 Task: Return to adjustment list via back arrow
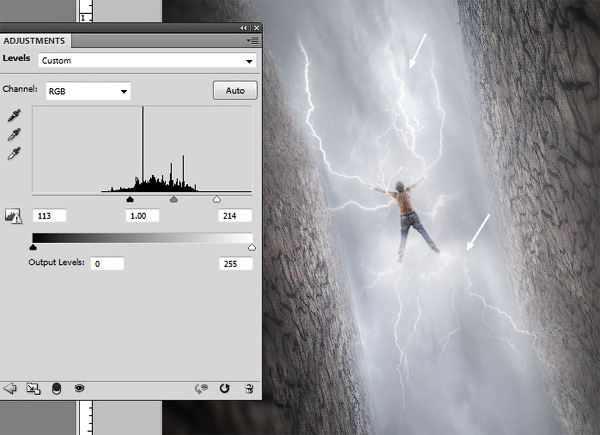(11, 387)
